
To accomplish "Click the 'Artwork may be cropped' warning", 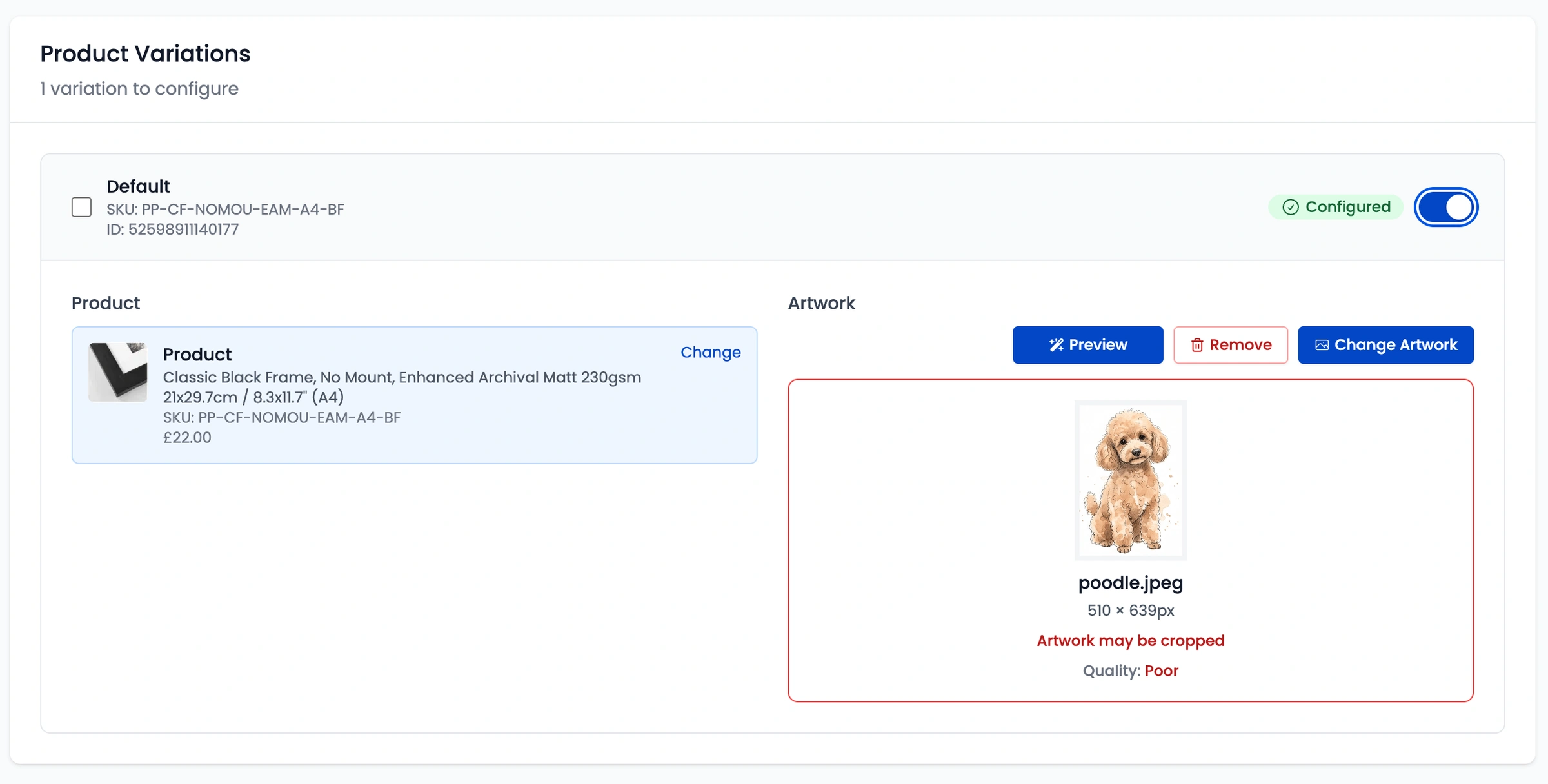I will (x=1131, y=641).
